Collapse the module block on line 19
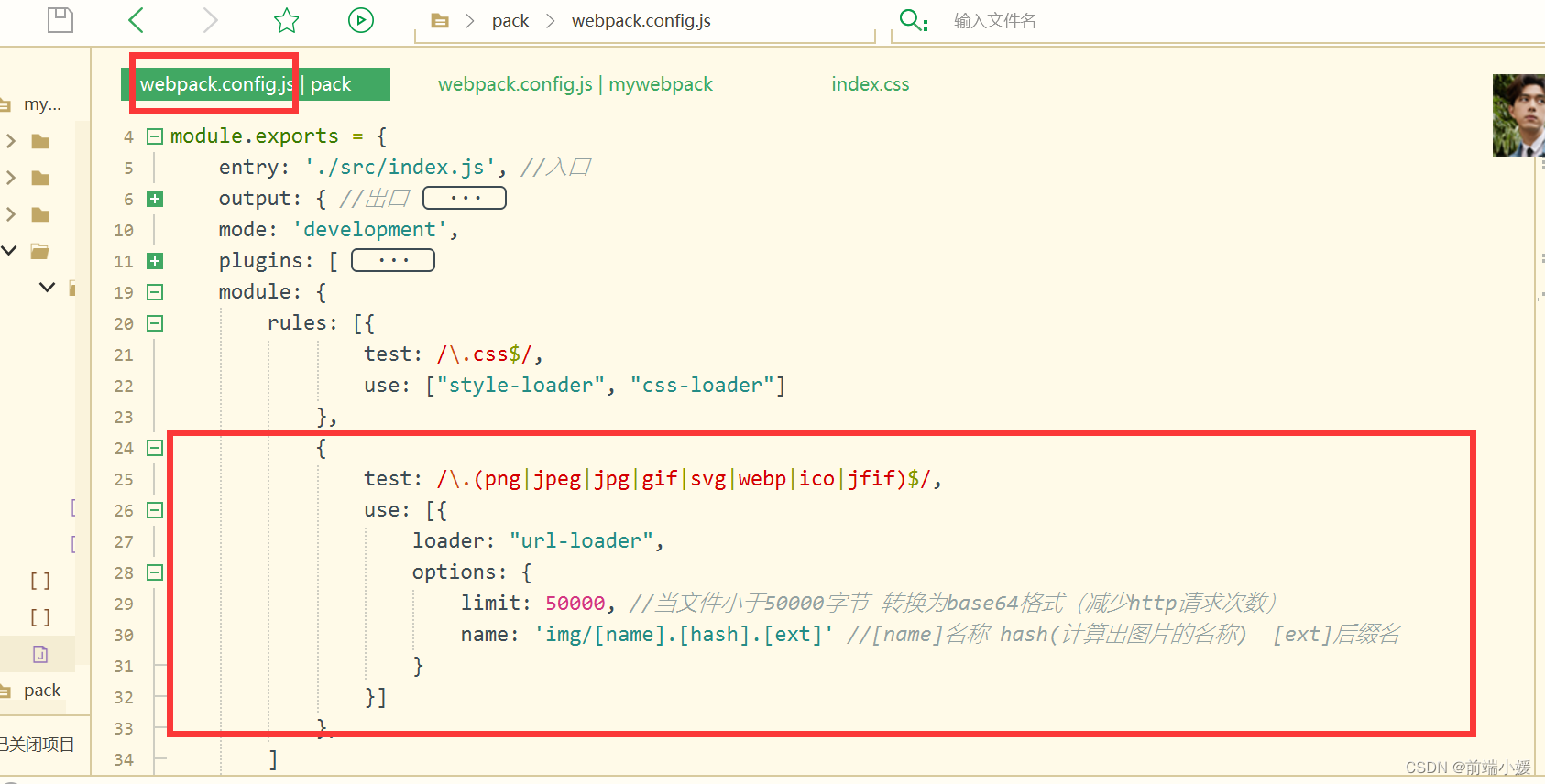The image size is (1545, 784). (x=155, y=292)
